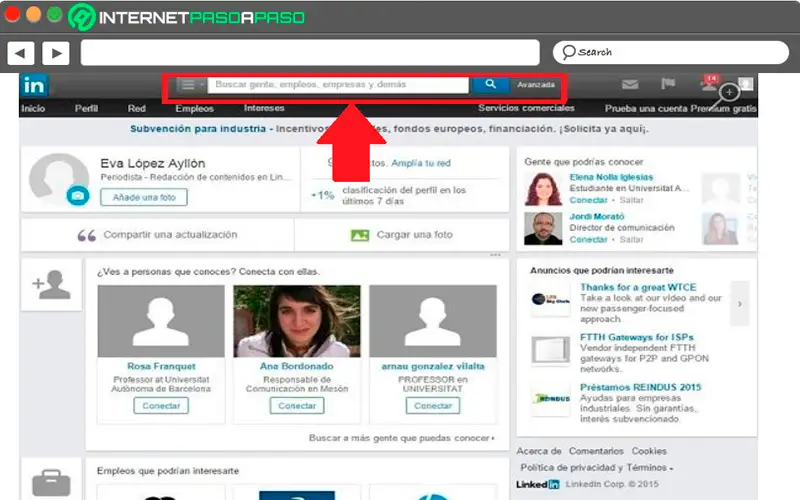Open the notifications flag icon
Screen dimensions: 800x500
pos(668,84)
